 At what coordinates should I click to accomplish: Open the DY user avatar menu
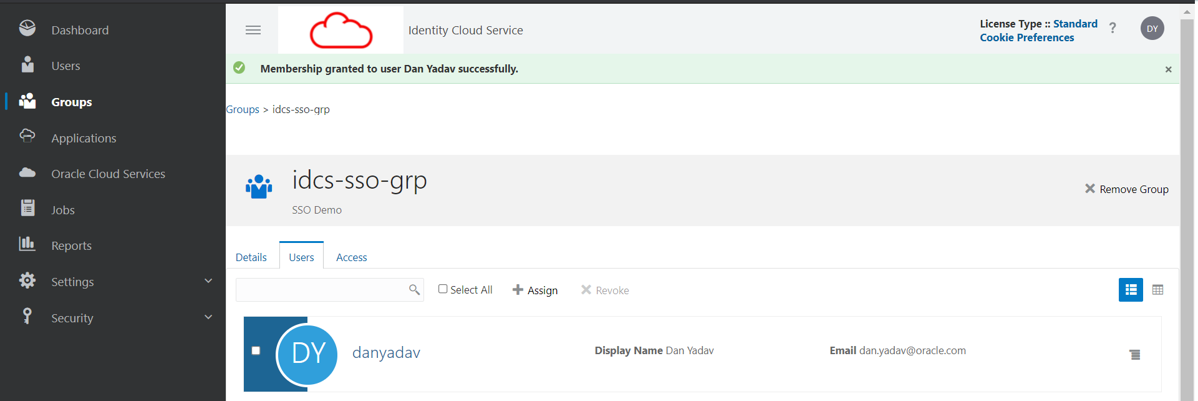[1152, 28]
